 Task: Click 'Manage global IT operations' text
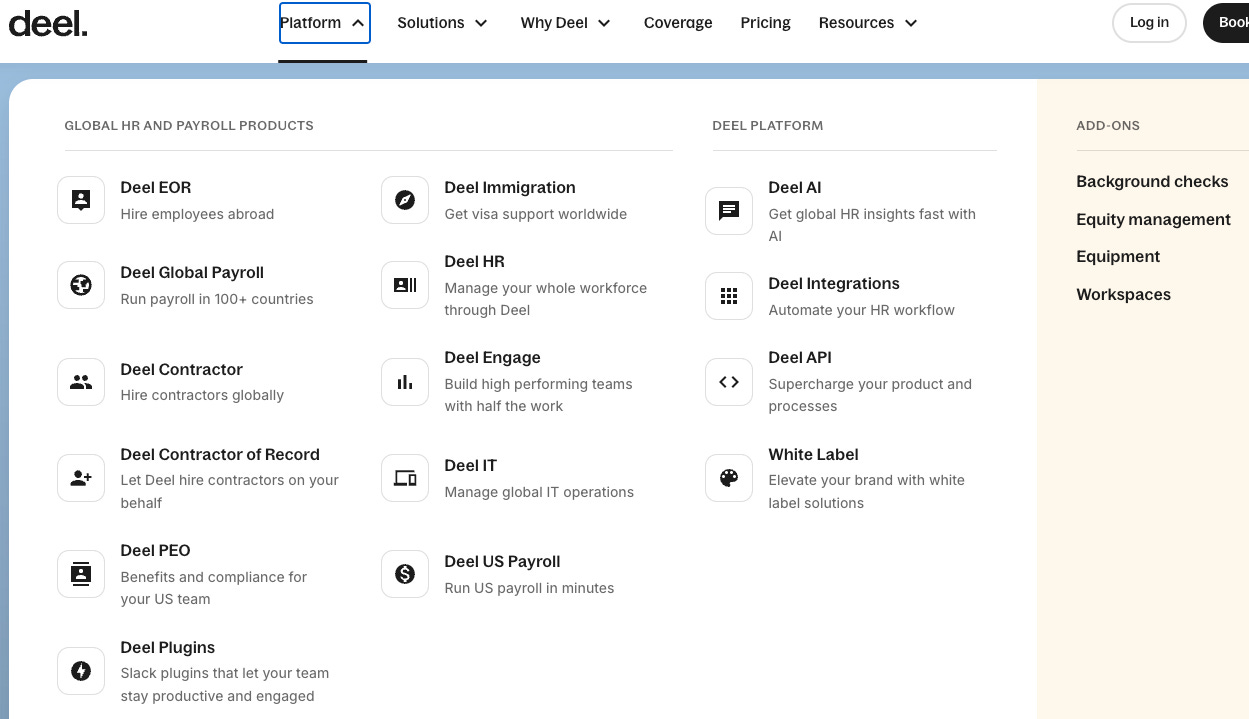pos(539,492)
